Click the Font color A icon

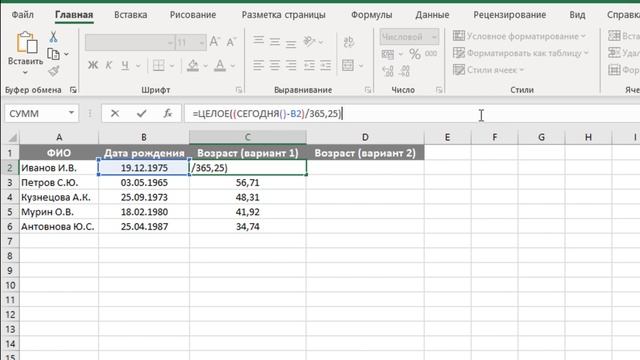[x=220, y=65]
